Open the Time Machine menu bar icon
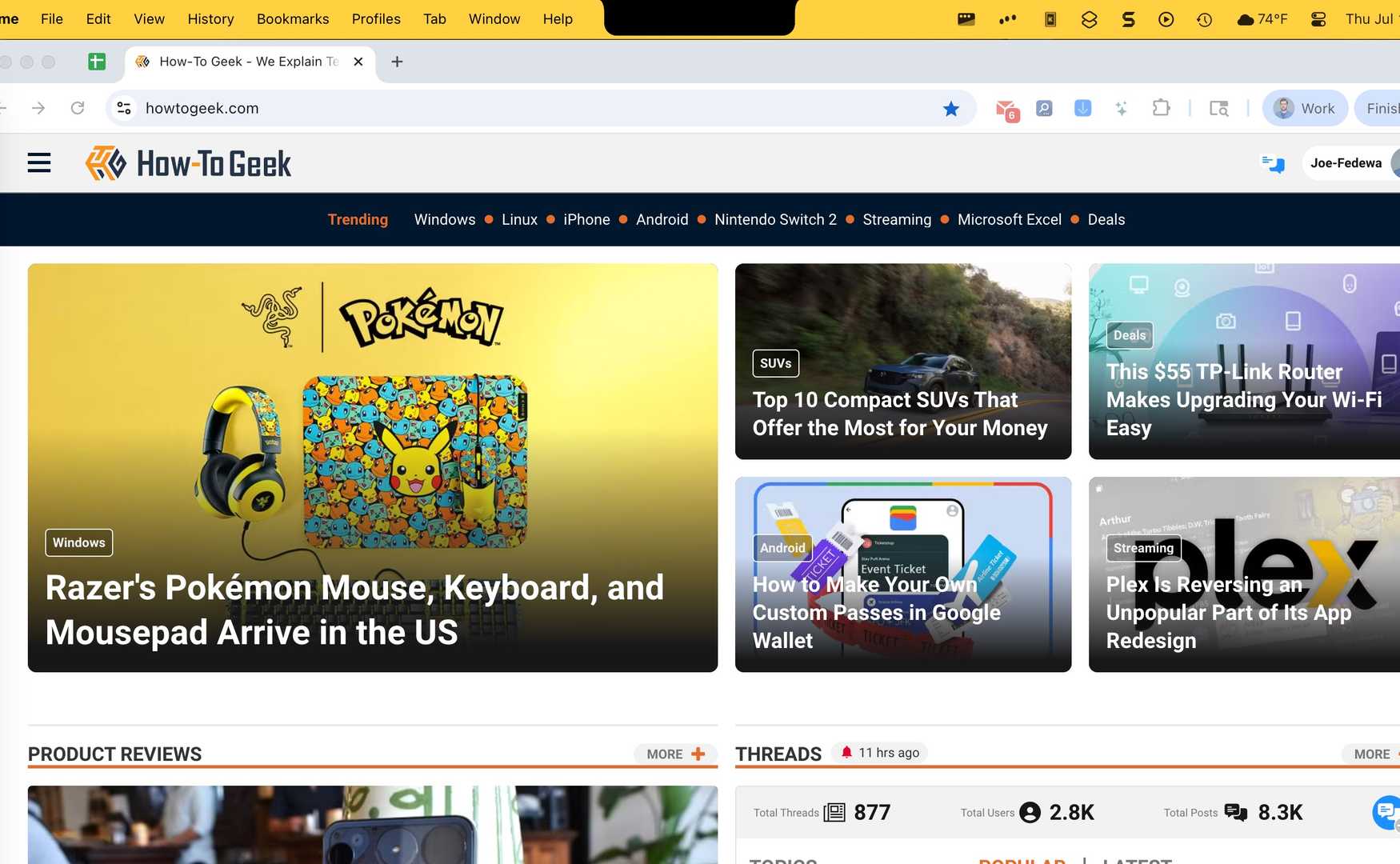Viewport: 1400px width, 864px height. coord(1204,19)
